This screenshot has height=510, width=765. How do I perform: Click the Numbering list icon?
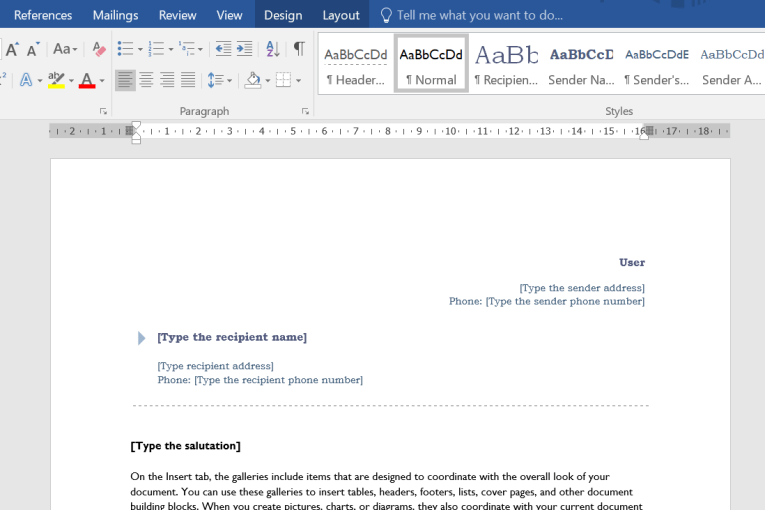[x=156, y=49]
